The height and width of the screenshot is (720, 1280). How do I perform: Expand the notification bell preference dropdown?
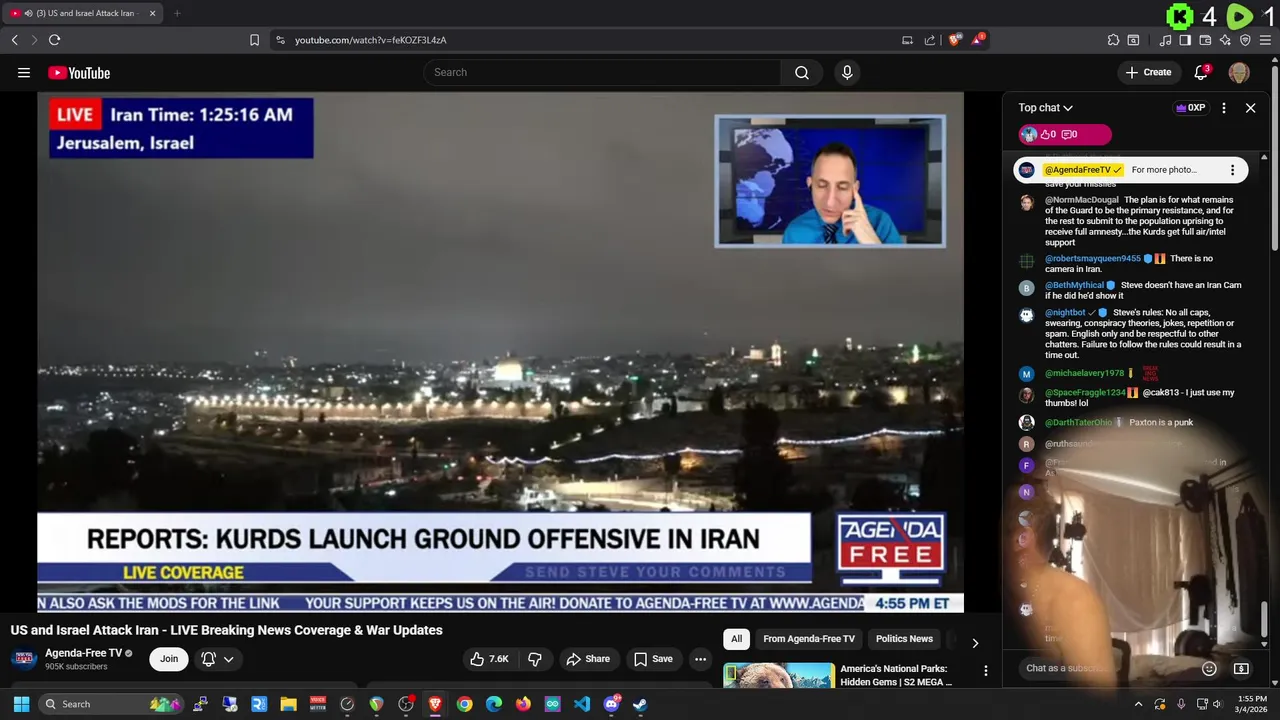[229, 659]
